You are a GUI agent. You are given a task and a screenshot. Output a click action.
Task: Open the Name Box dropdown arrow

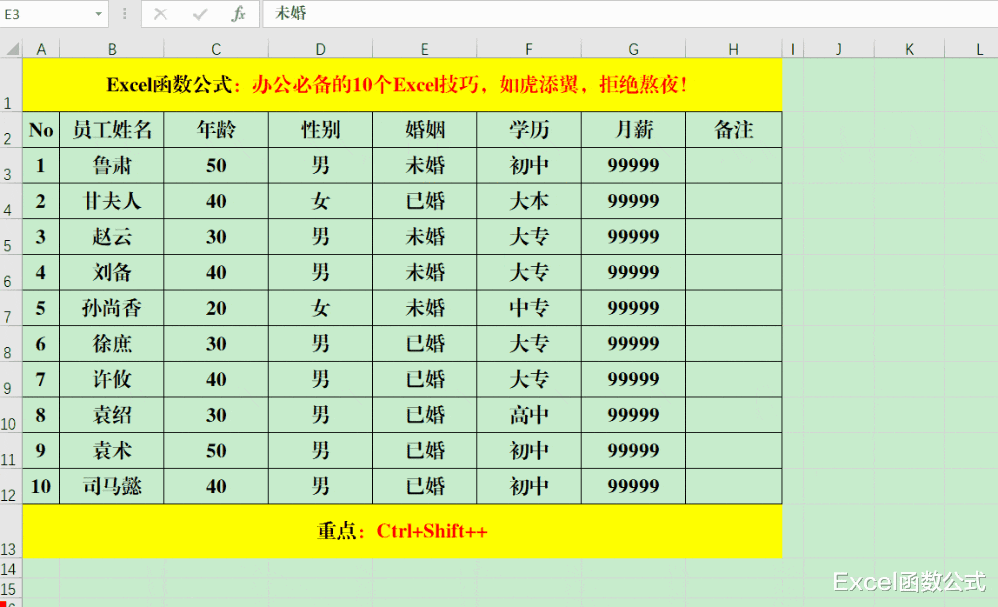pyautogui.click(x=97, y=14)
